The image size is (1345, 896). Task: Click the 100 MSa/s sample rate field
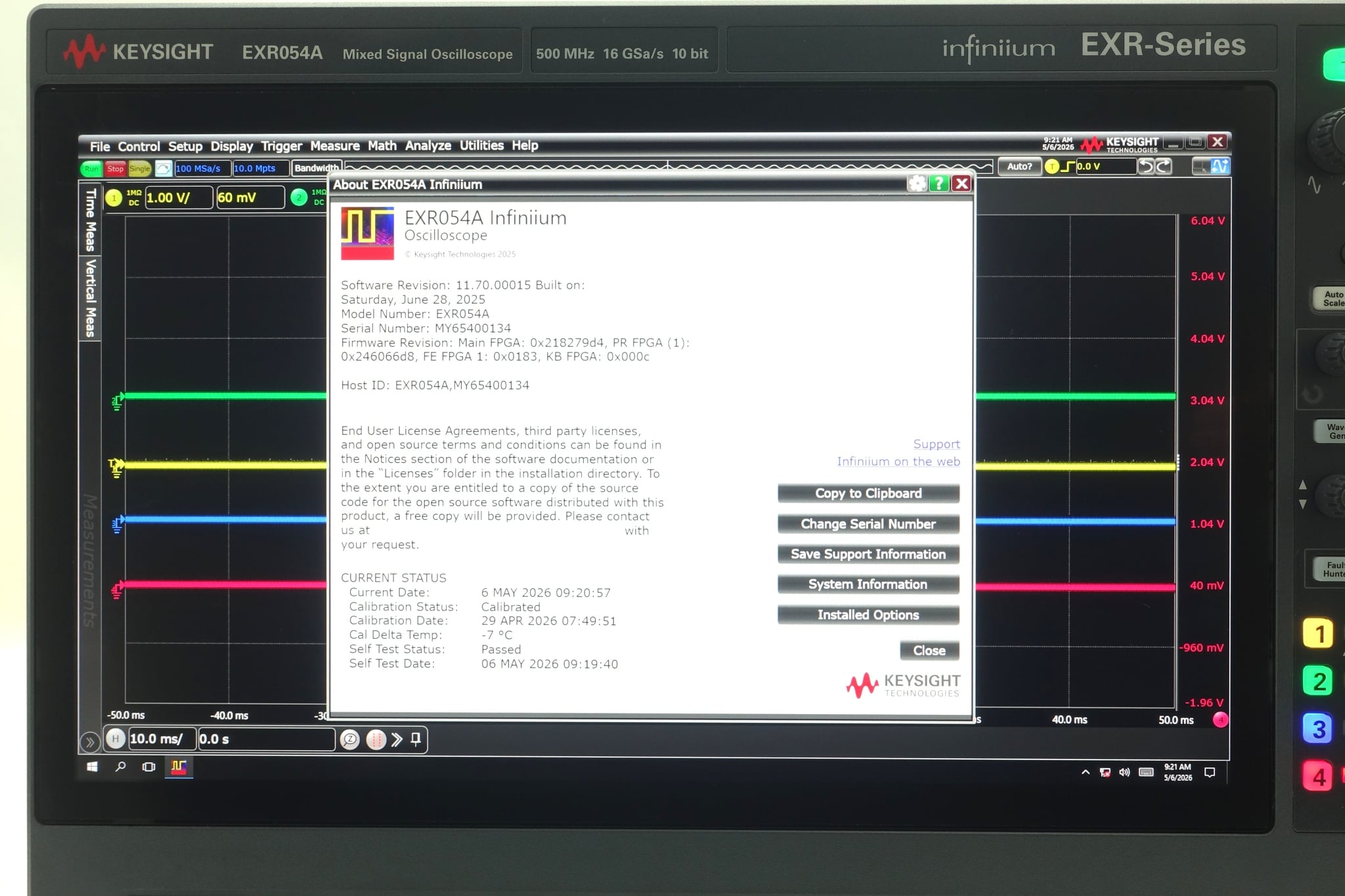[202, 169]
